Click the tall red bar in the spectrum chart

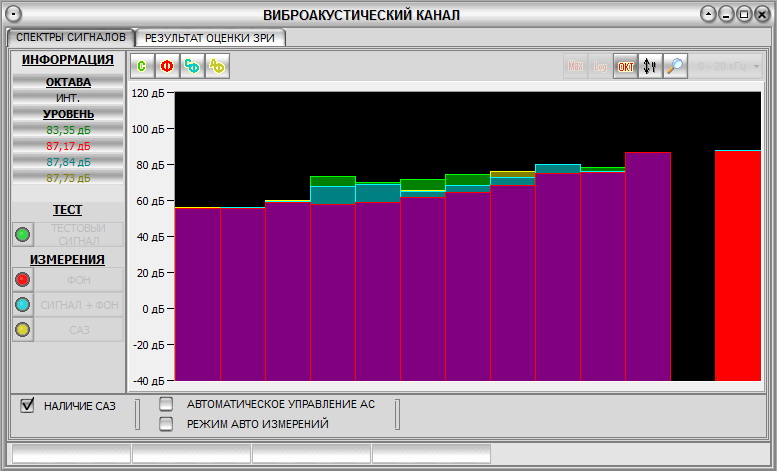(738, 265)
